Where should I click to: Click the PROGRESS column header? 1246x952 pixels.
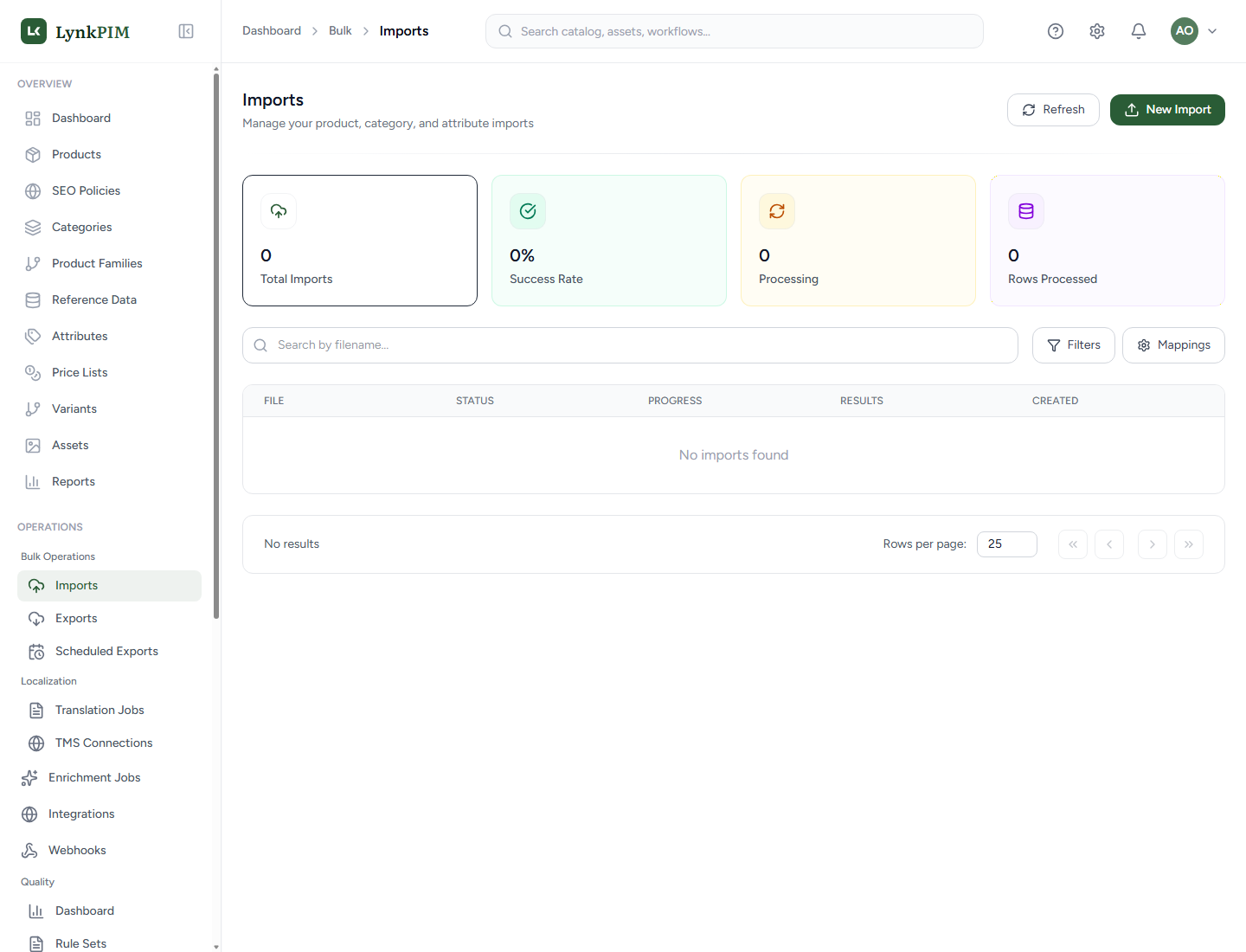(x=675, y=401)
